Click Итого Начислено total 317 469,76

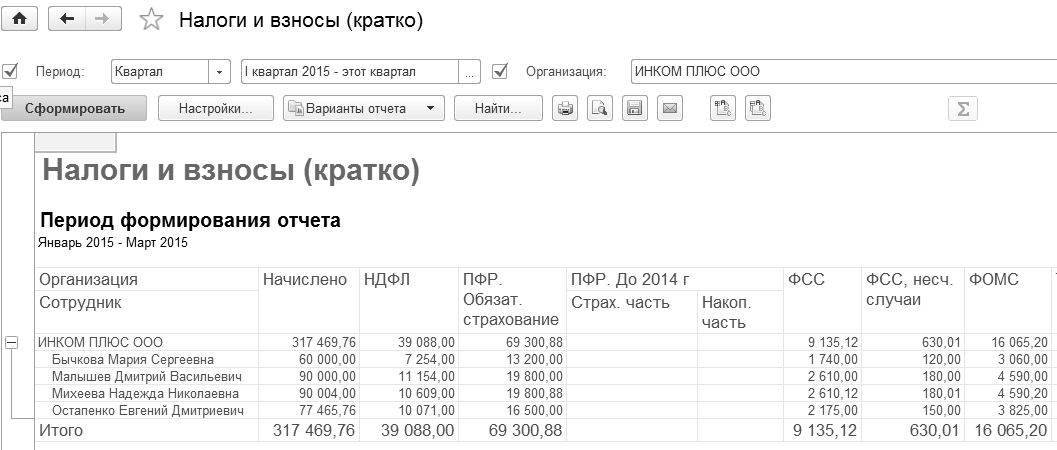[x=313, y=430]
